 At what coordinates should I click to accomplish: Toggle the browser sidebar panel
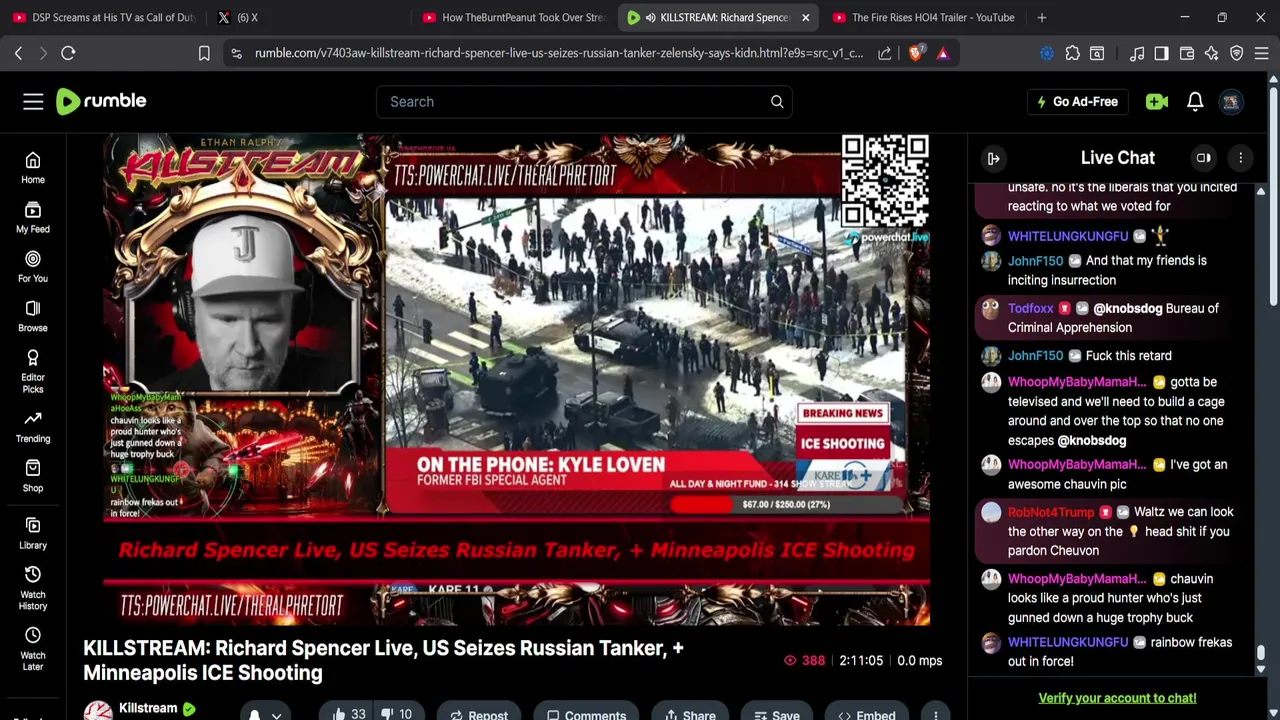coord(1162,53)
